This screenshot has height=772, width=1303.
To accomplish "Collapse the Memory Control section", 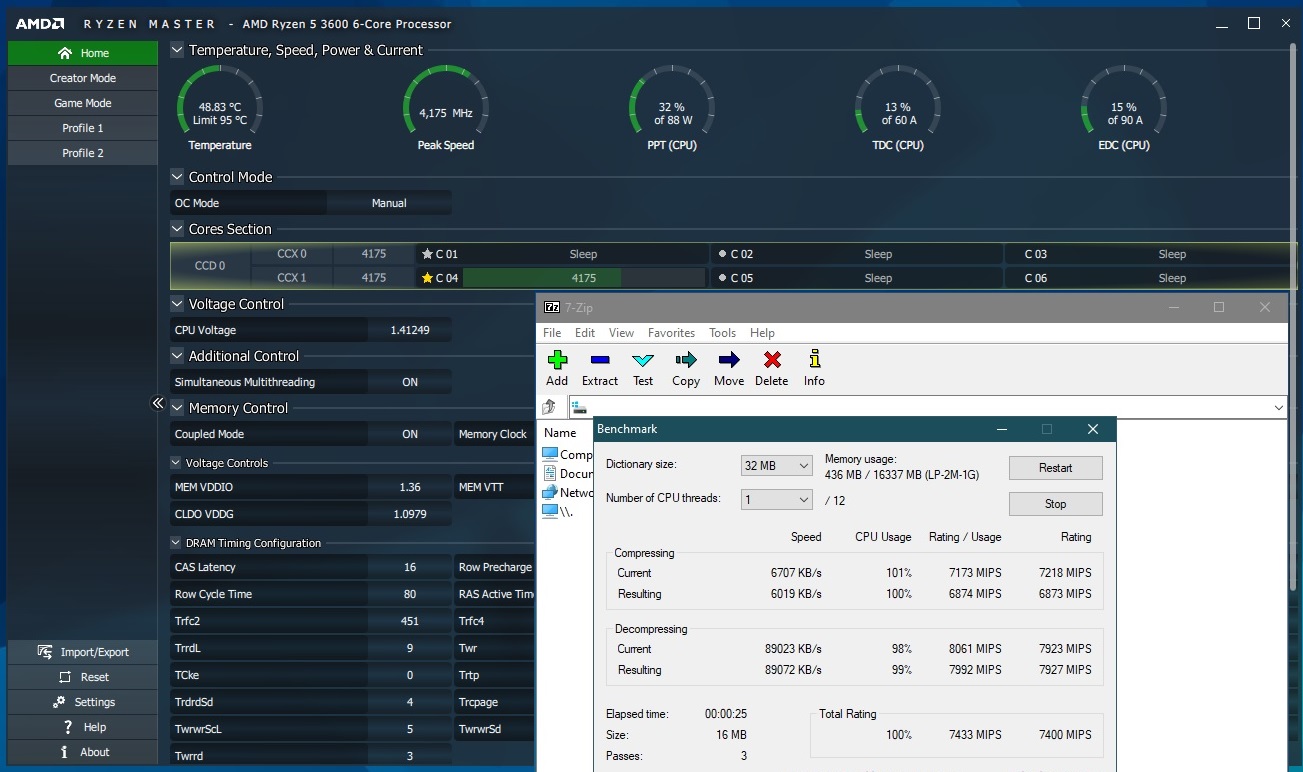I will pos(177,408).
